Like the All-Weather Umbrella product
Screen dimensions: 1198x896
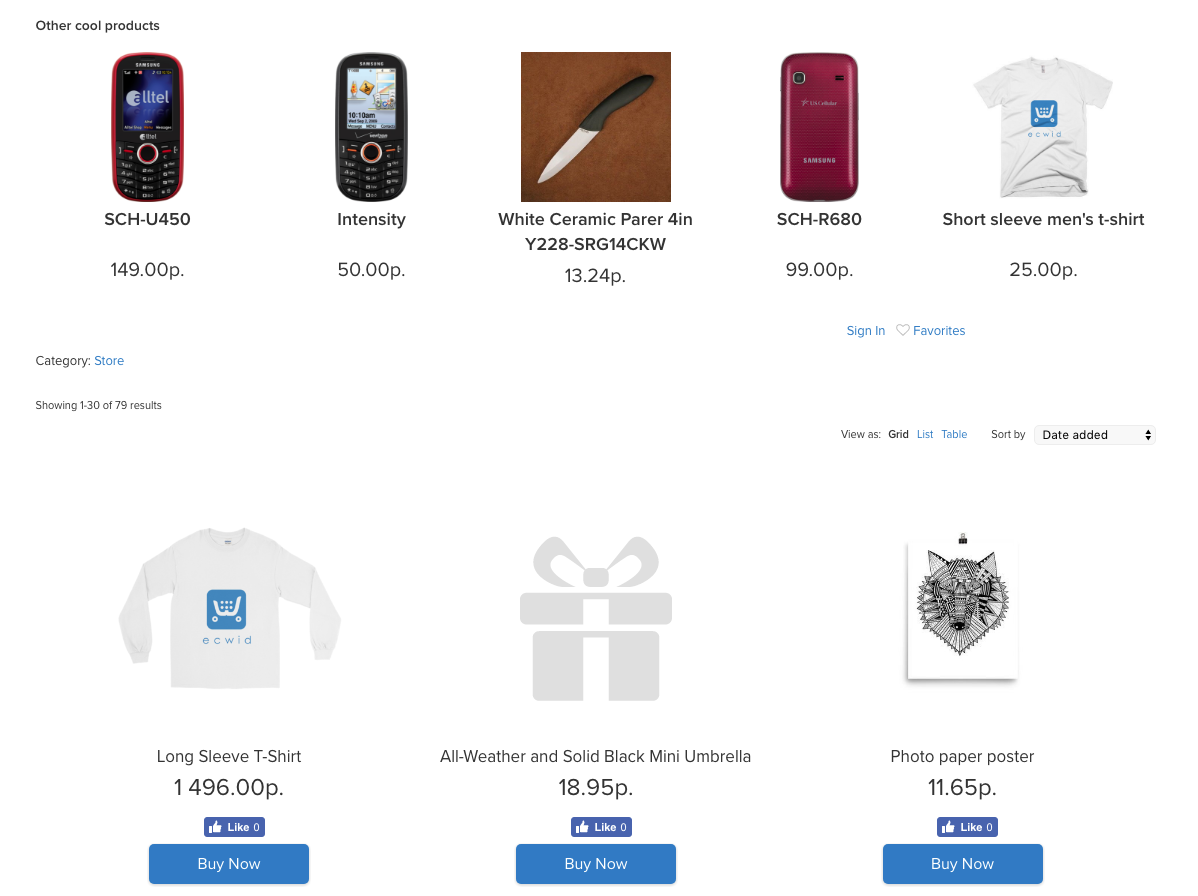pos(601,827)
